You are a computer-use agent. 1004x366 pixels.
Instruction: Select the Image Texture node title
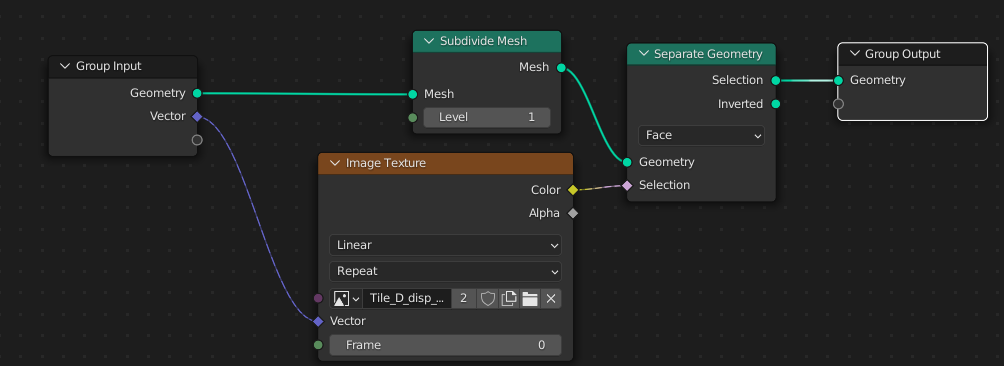point(385,163)
